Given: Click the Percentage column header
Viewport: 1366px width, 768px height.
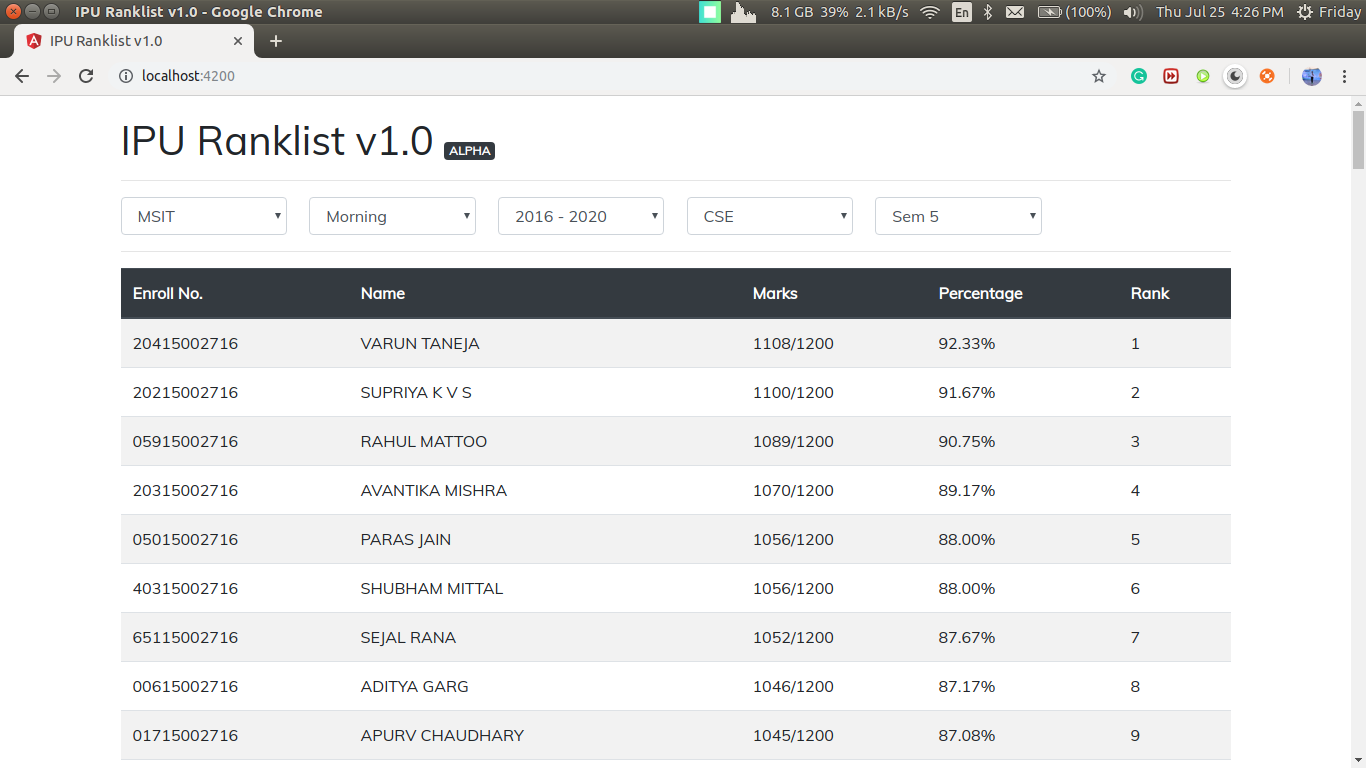Looking at the screenshot, I should pos(981,293).
